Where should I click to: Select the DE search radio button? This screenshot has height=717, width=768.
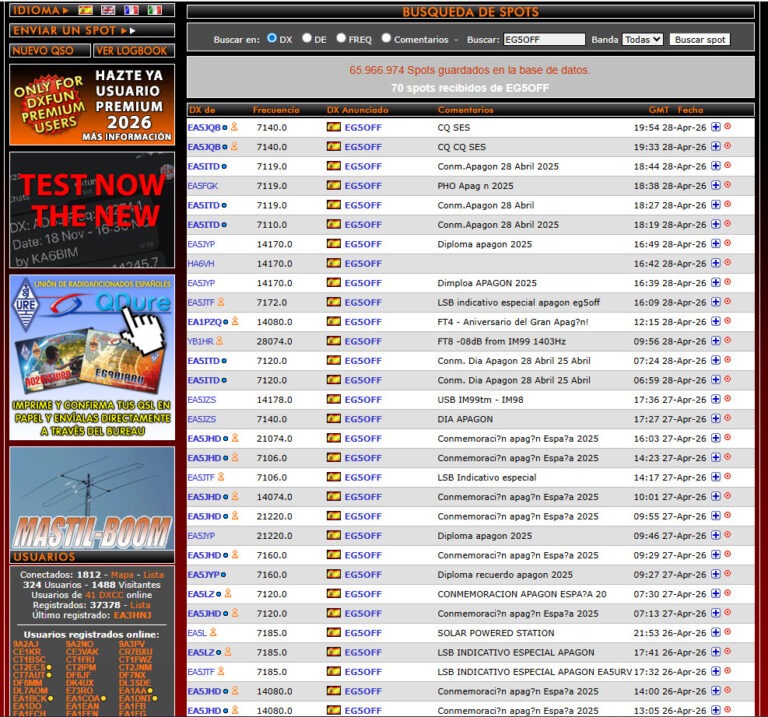point(307,39)
